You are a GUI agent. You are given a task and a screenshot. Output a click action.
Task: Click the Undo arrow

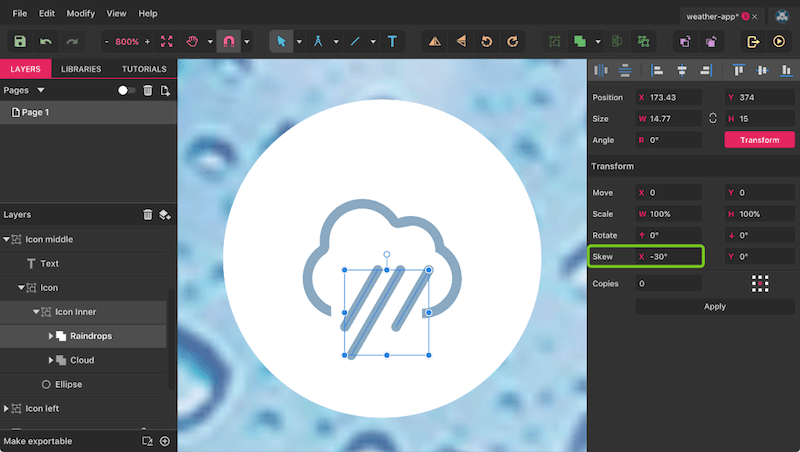pos(45,41)
